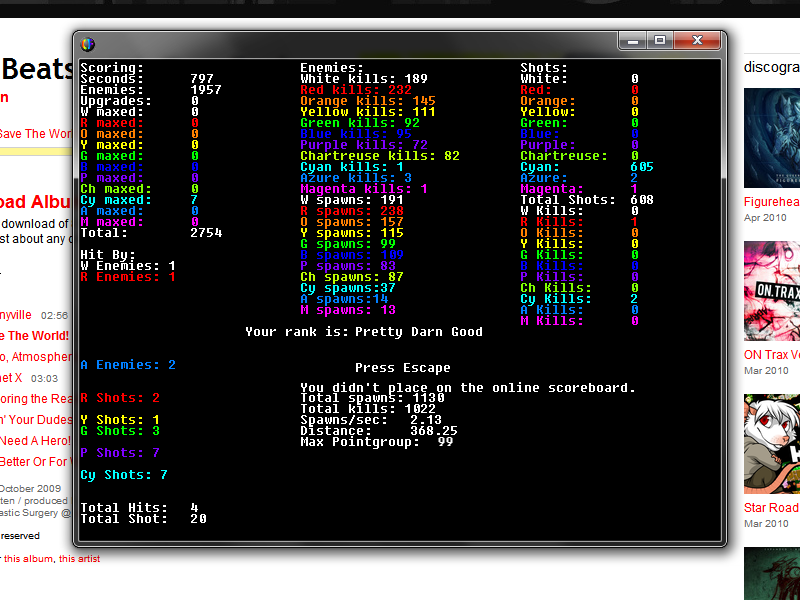Play the track ending in 'nyville'
The image size is (800, 600).
(x=16, y=315)
